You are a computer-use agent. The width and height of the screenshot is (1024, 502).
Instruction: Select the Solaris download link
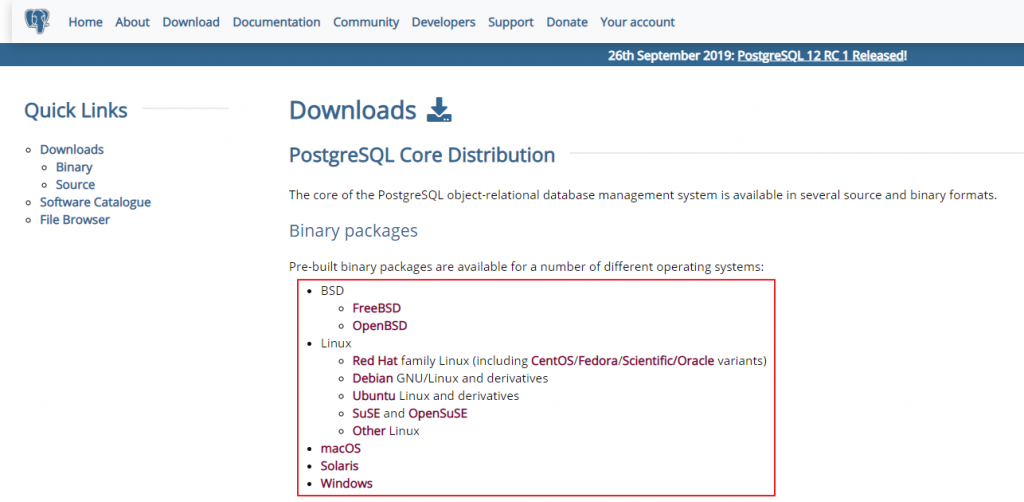point(340,466)
